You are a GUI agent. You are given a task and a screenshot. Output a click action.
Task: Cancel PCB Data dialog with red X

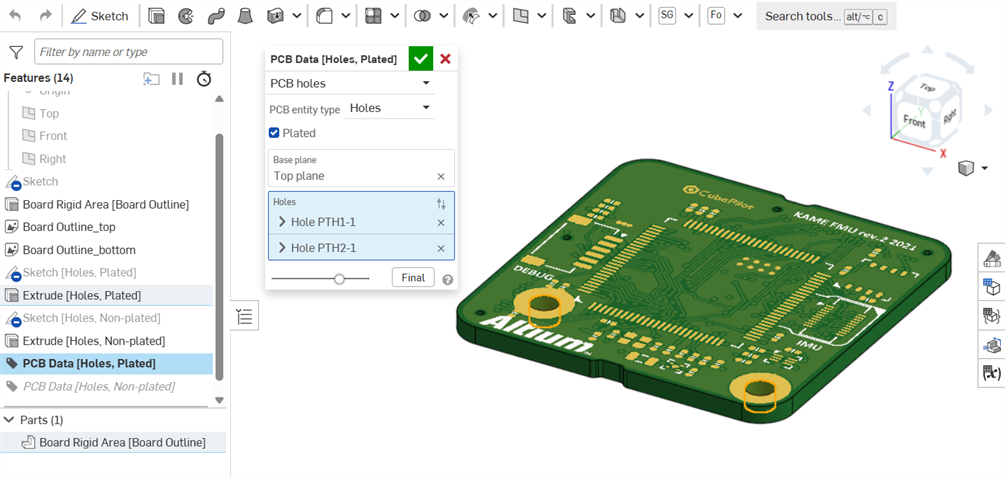tap(445, 59)
